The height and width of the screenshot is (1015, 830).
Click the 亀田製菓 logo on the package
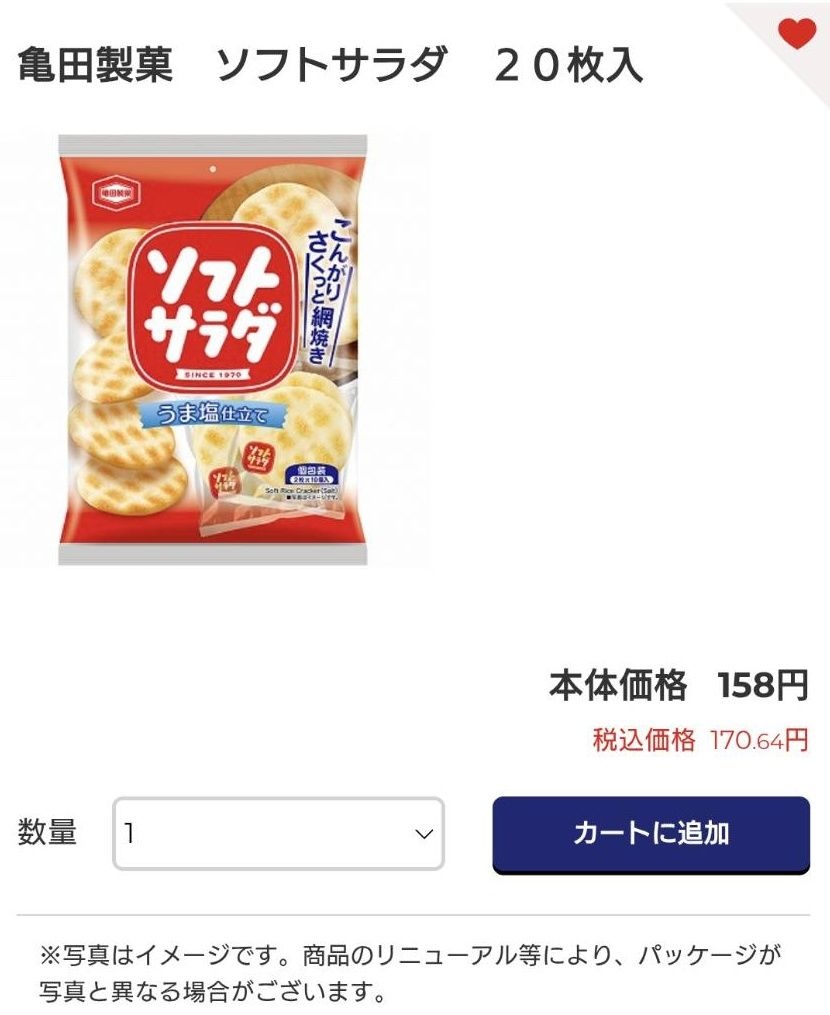point(115,192)
